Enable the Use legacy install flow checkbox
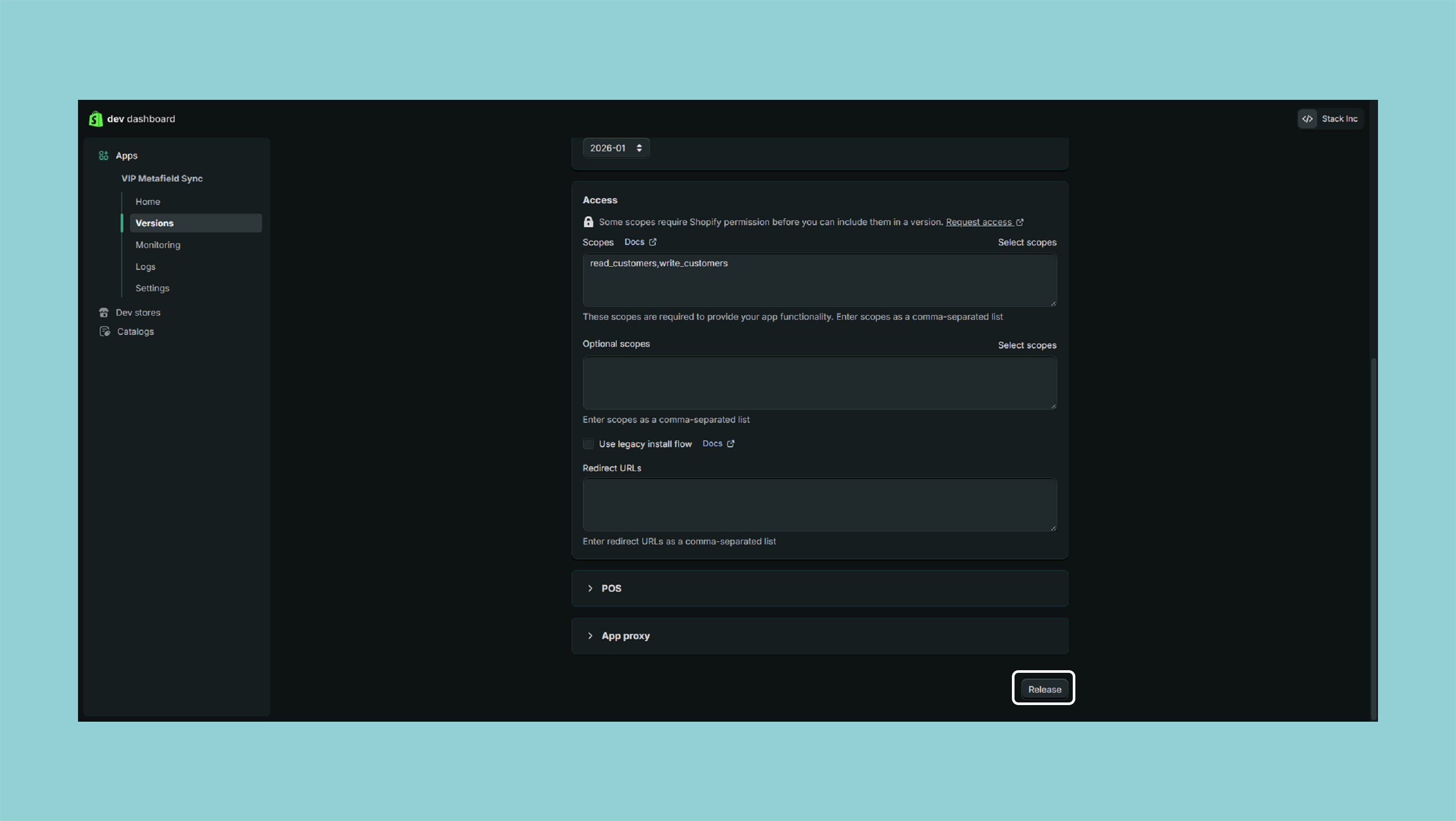Image resolution: width=1456 pixels, height=821 pixels. click(x=589, y=444)
